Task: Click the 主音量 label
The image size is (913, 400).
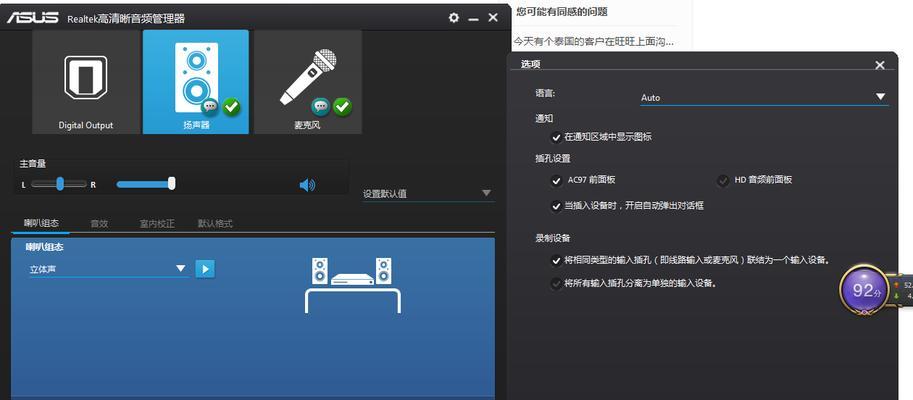Action: [x=33, y=165]
